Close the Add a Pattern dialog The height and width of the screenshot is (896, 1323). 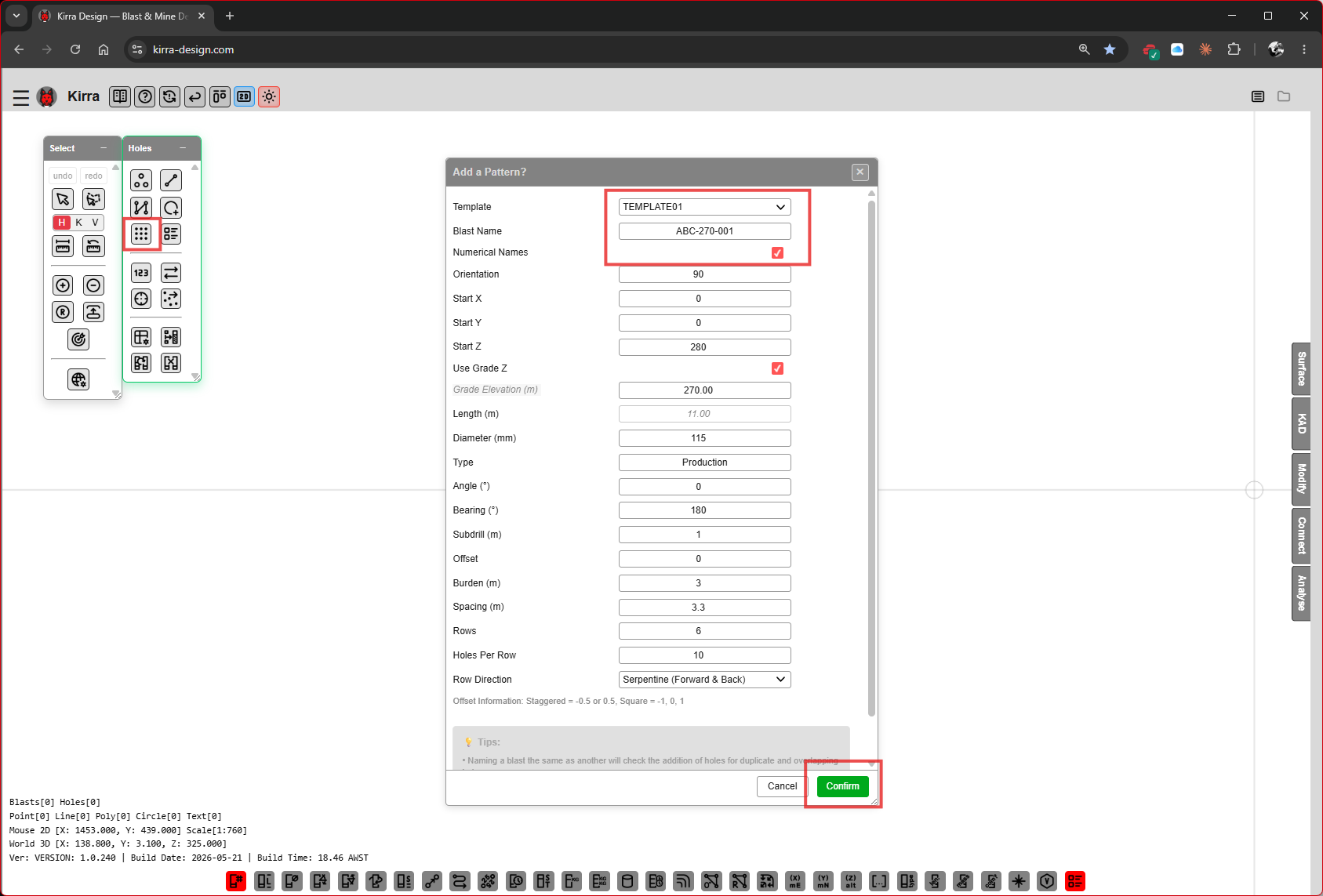860,172
